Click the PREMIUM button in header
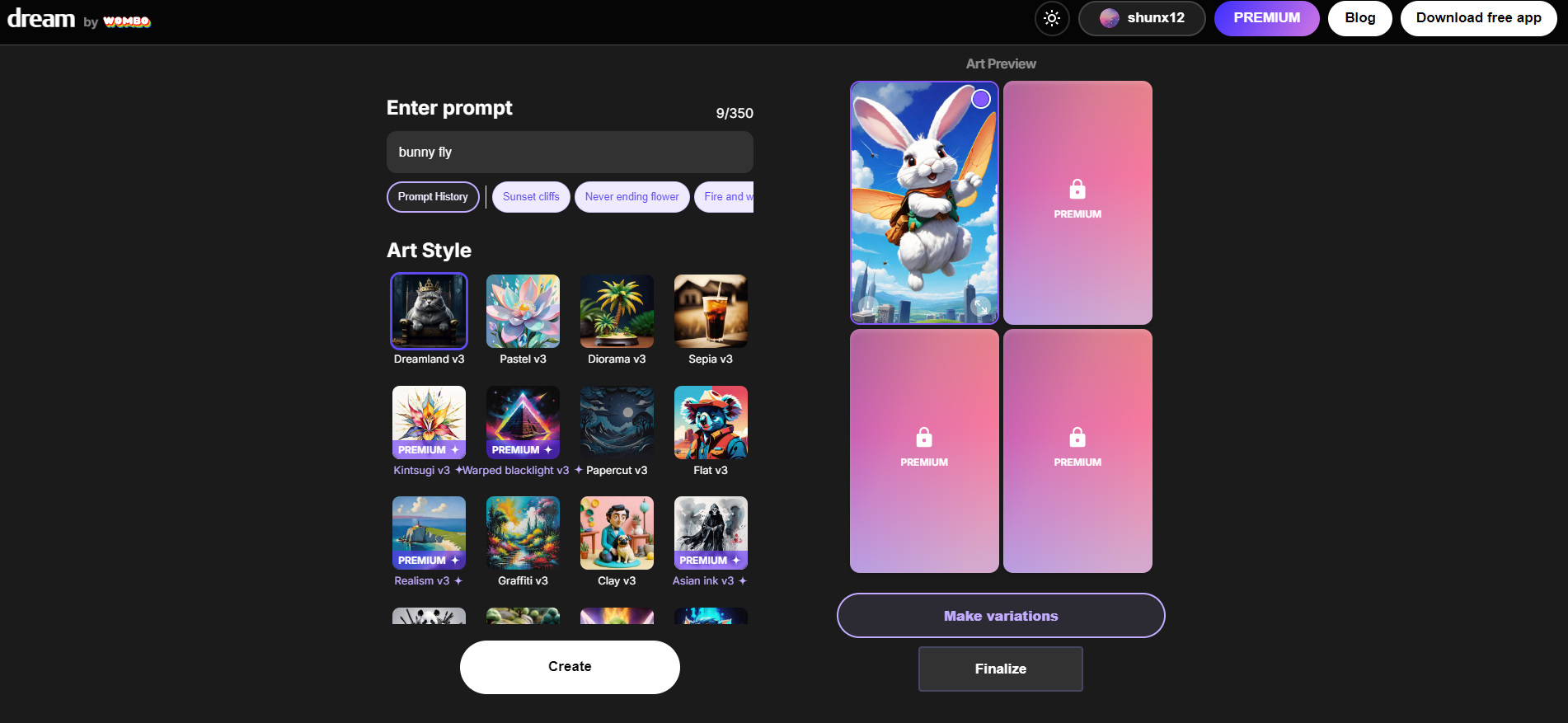Image resolution: width=1568 pixels, height=723 pixels. point(1266,18)
